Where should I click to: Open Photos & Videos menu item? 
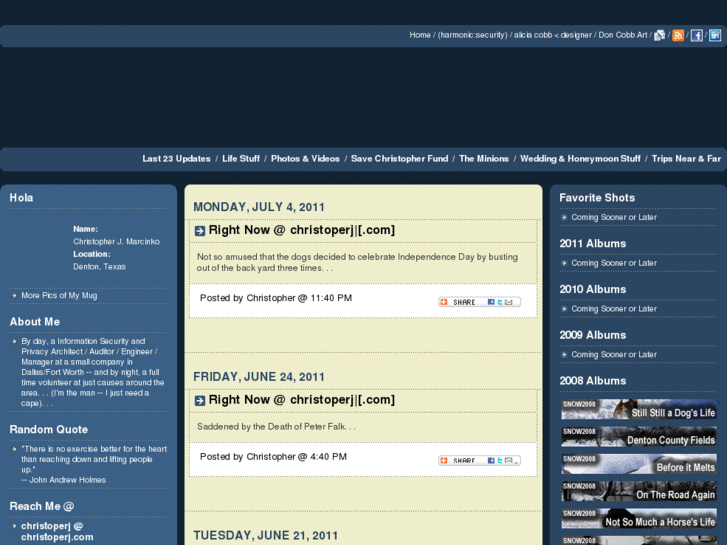(x=305, y=159)
